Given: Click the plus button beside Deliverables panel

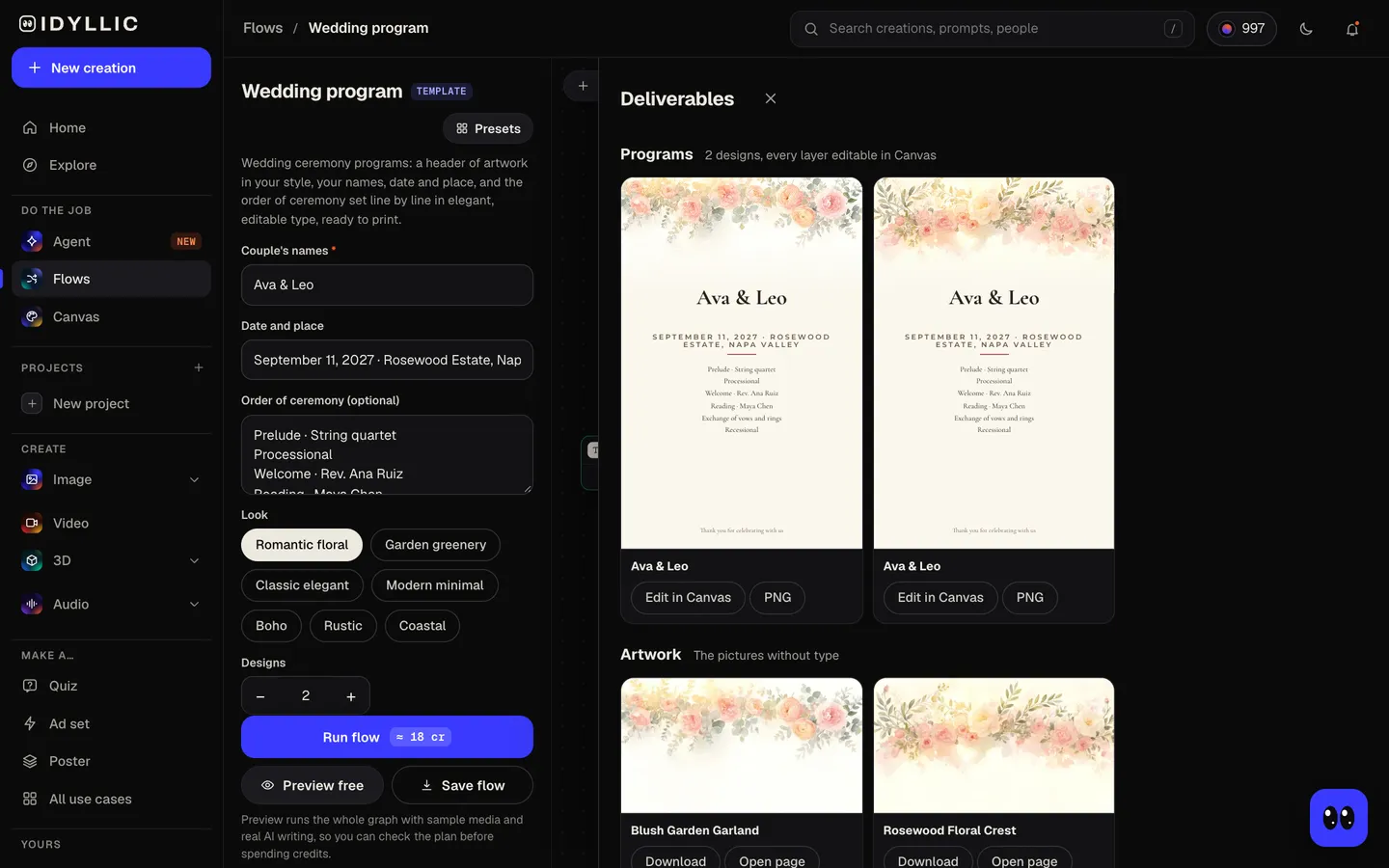Looking at the screenshot, I should click(583, 86).
